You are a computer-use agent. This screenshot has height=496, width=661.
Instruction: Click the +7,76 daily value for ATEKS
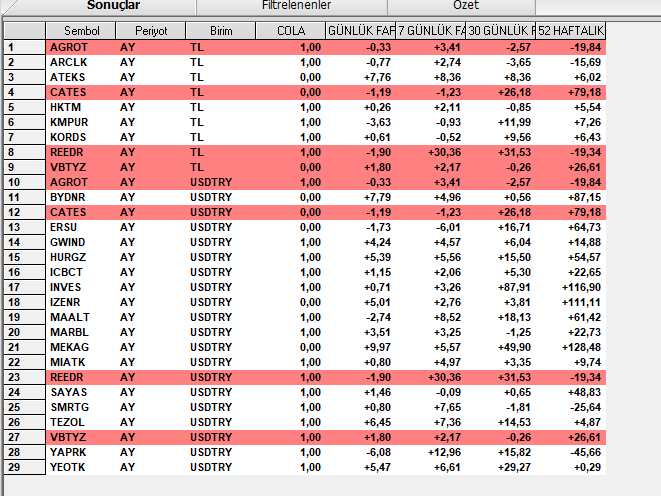pyautogui.click(x=377, y=78)
